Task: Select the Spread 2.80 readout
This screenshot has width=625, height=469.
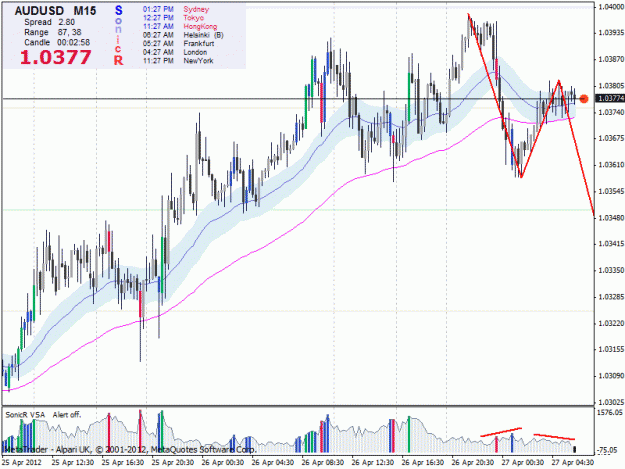Action: pos(49,22)
